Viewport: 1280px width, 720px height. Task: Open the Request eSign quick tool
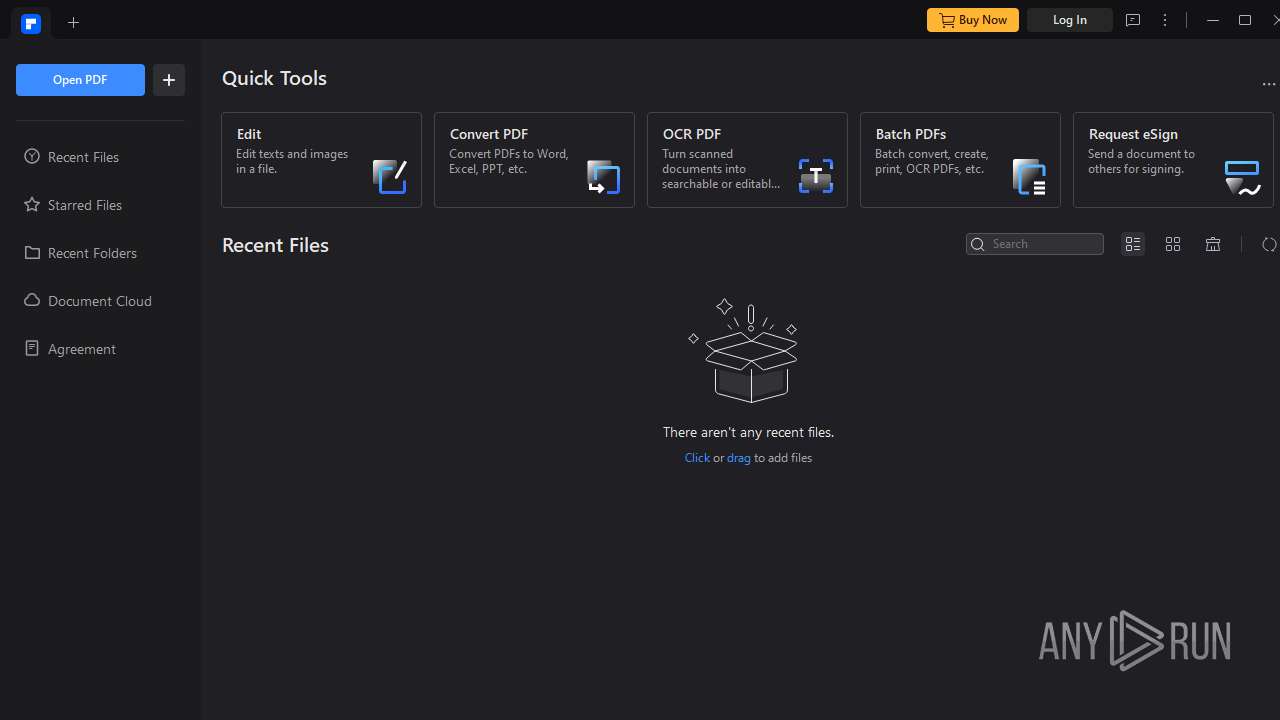coord(1173,160)
